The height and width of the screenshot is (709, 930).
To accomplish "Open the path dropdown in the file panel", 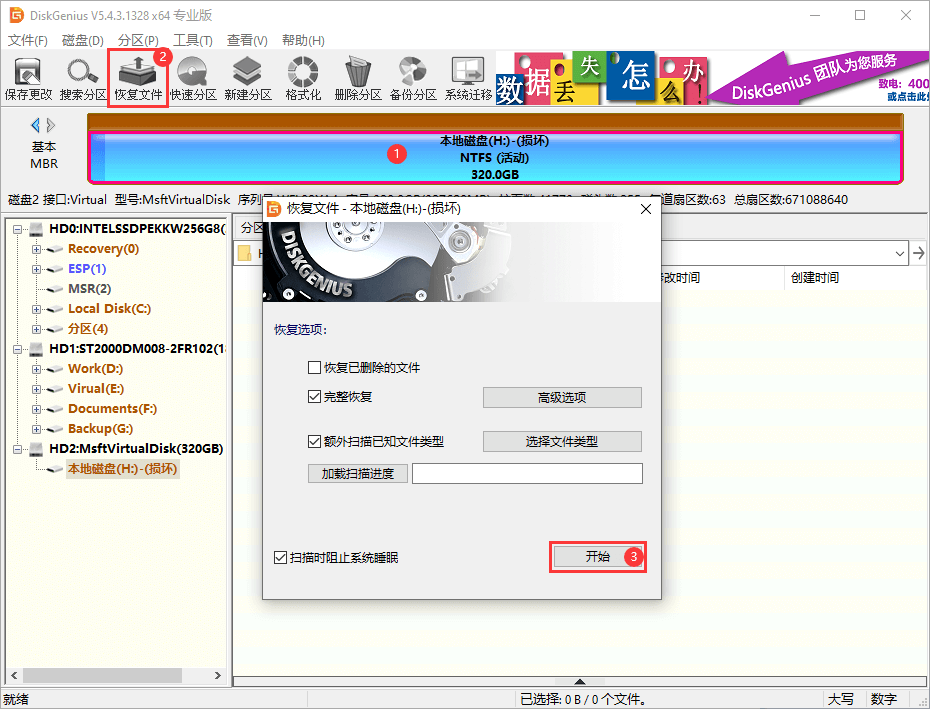I will coord(900,253).
